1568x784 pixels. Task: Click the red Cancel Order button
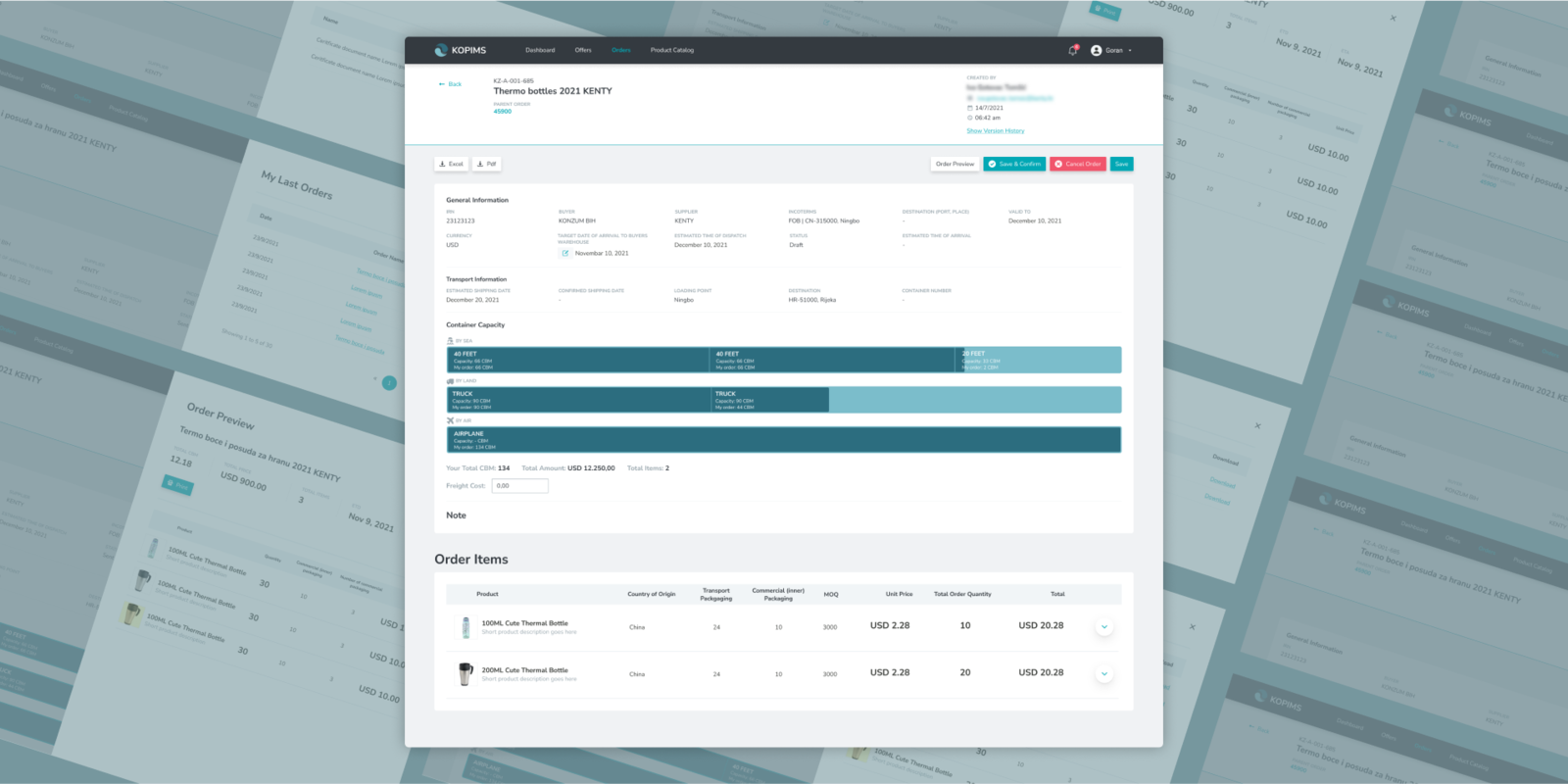pyautogui.click(x=1078, y=164)
